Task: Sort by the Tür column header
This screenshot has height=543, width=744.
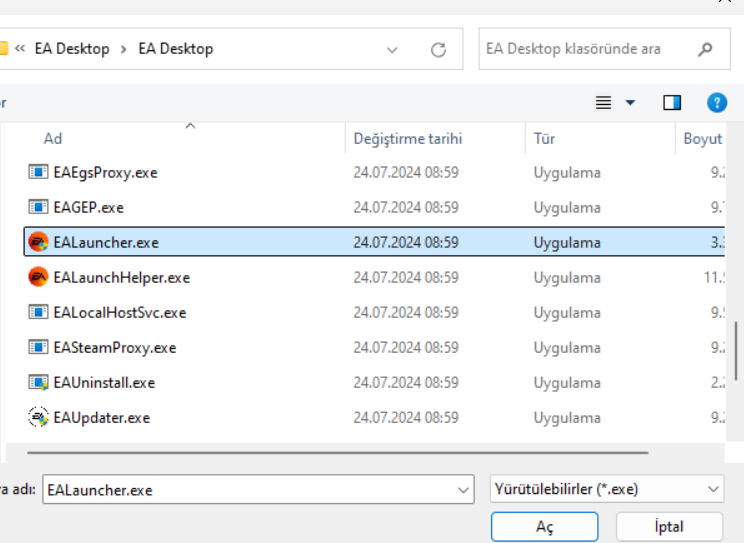Action: (544, 139)
